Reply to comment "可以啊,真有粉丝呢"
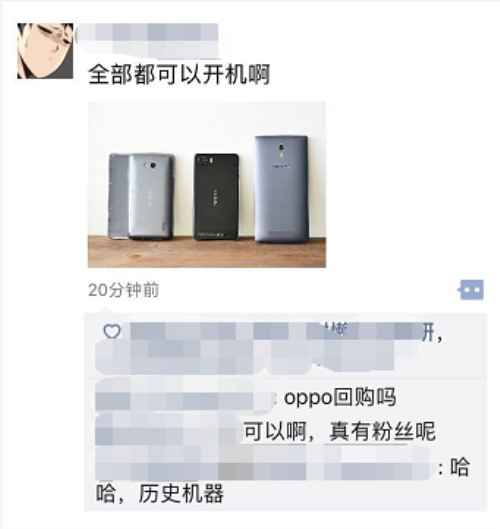Viewport: 500px width, 529px height. click(x=339, y=431)
